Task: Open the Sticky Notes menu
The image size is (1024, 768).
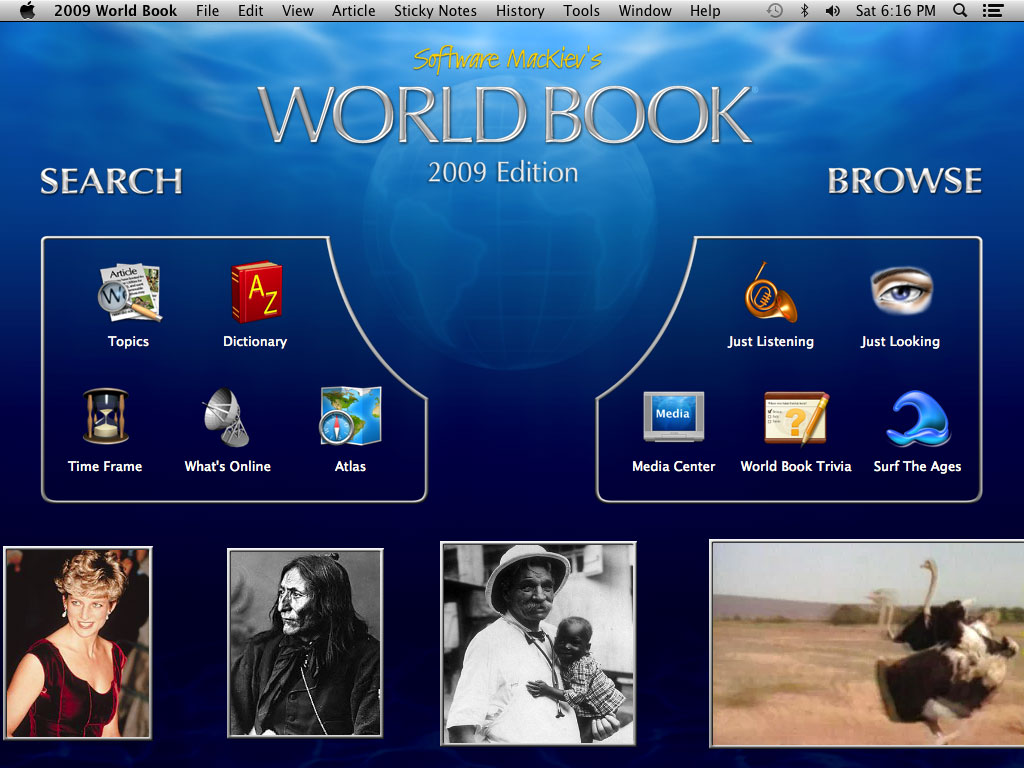Action: [435, 11]
